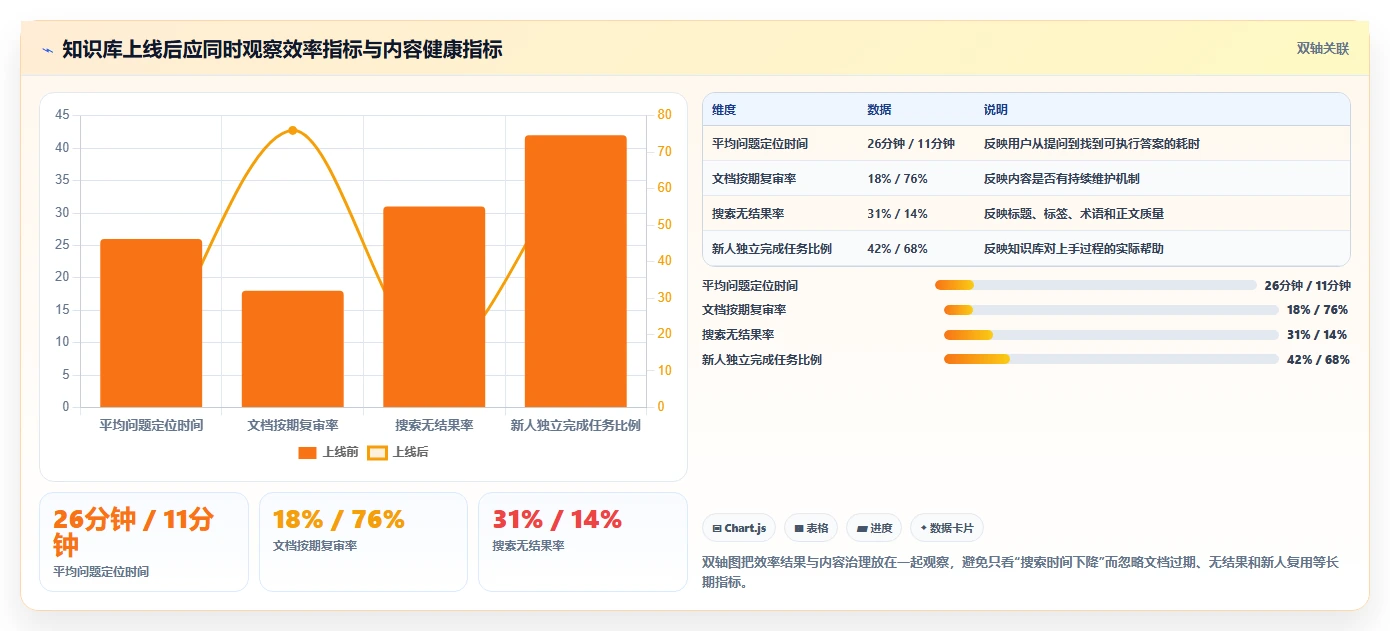Select the 表格 tag chip
This screenshot has height=631, width=1390.
[811, 528]
